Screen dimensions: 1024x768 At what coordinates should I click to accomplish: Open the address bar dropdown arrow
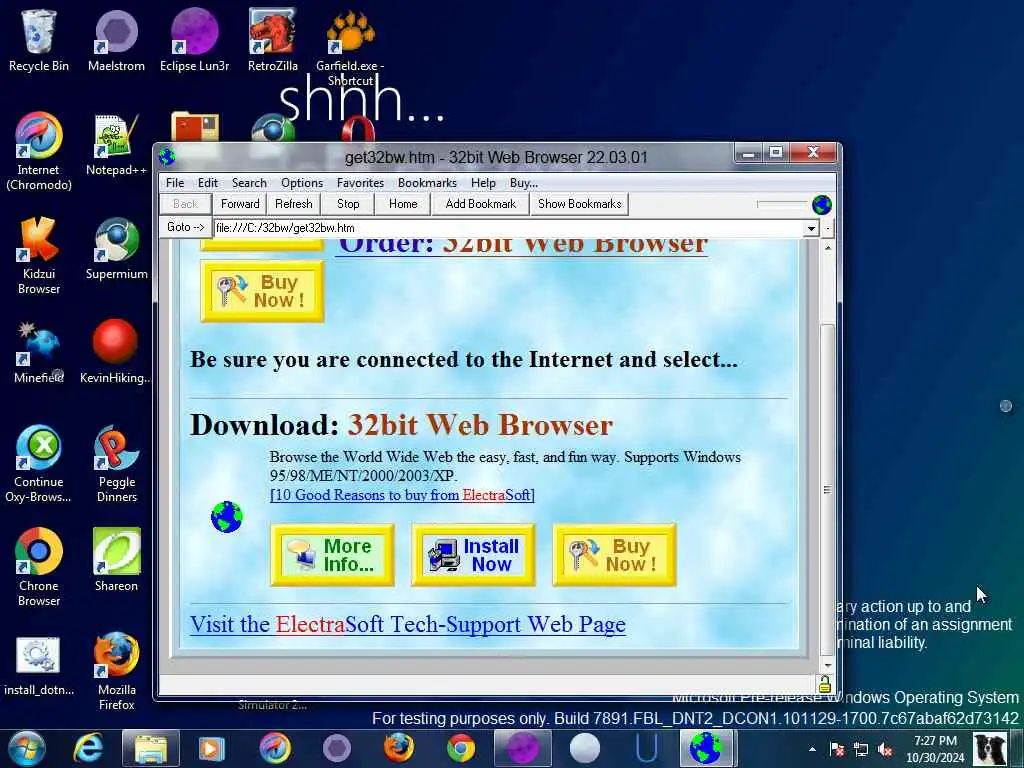tap(811, 228)
